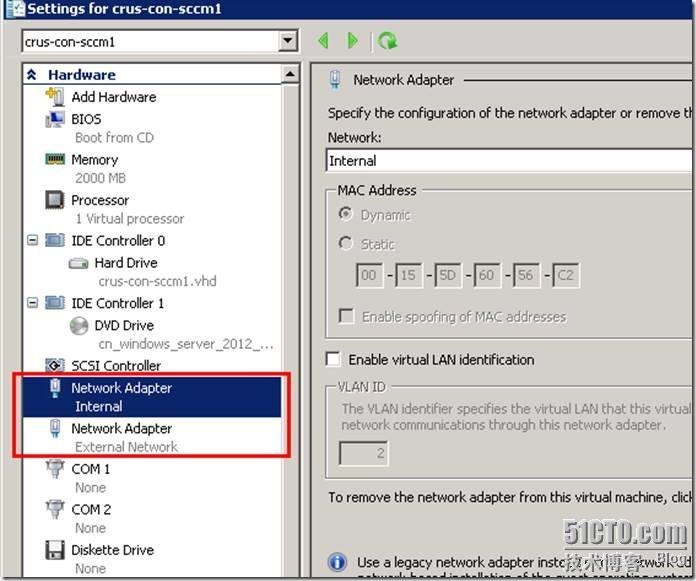The image size is (696, 581).
Task: Click the MAC octet field 60
Action: pos(486,275)
